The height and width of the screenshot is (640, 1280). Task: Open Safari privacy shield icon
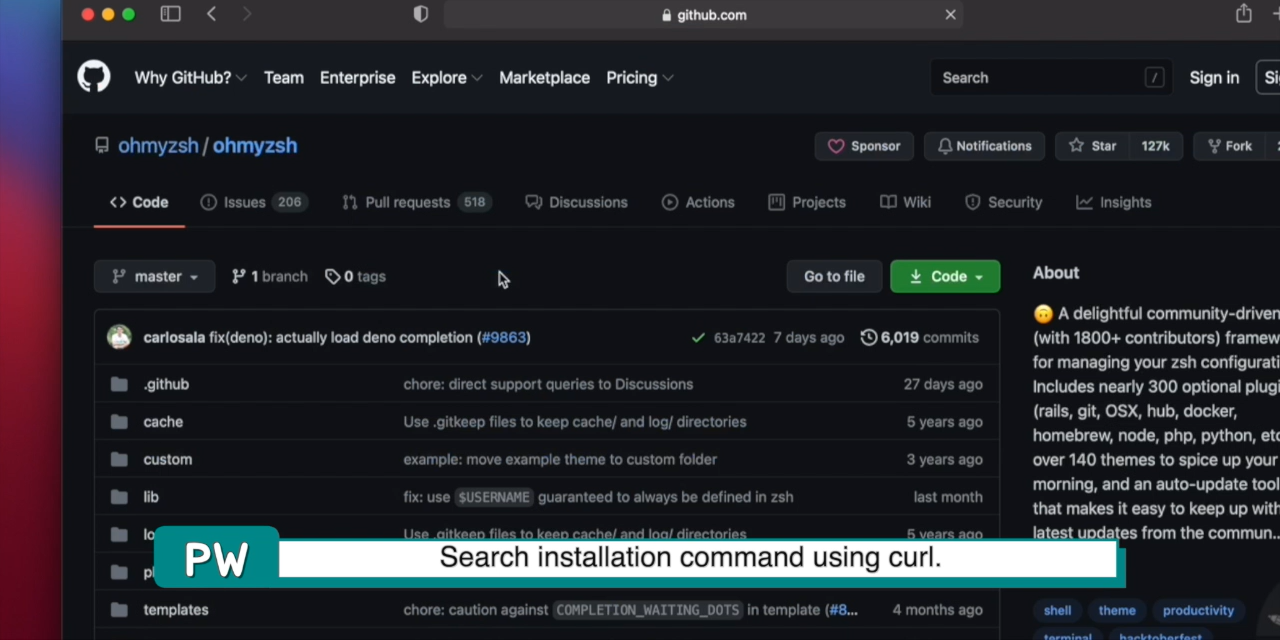tap(421, 14)
